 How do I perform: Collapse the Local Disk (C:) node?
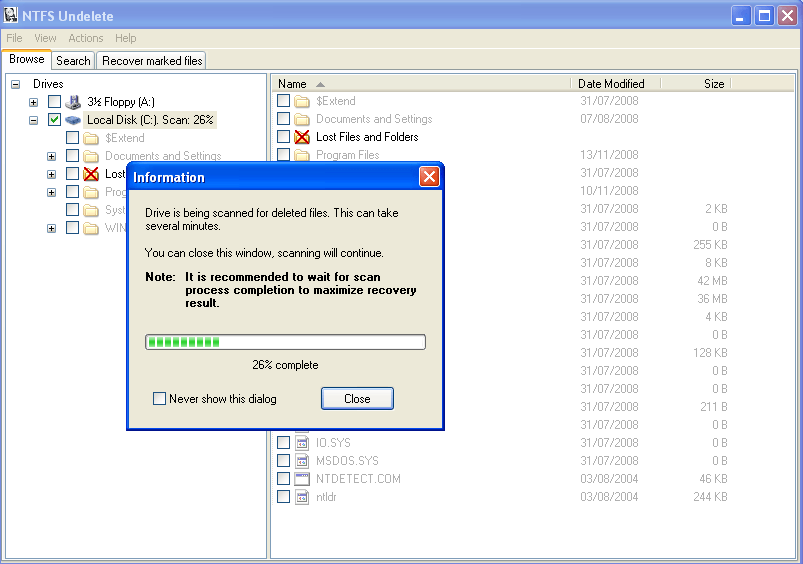pyautogui.click(x=33, y=120)
